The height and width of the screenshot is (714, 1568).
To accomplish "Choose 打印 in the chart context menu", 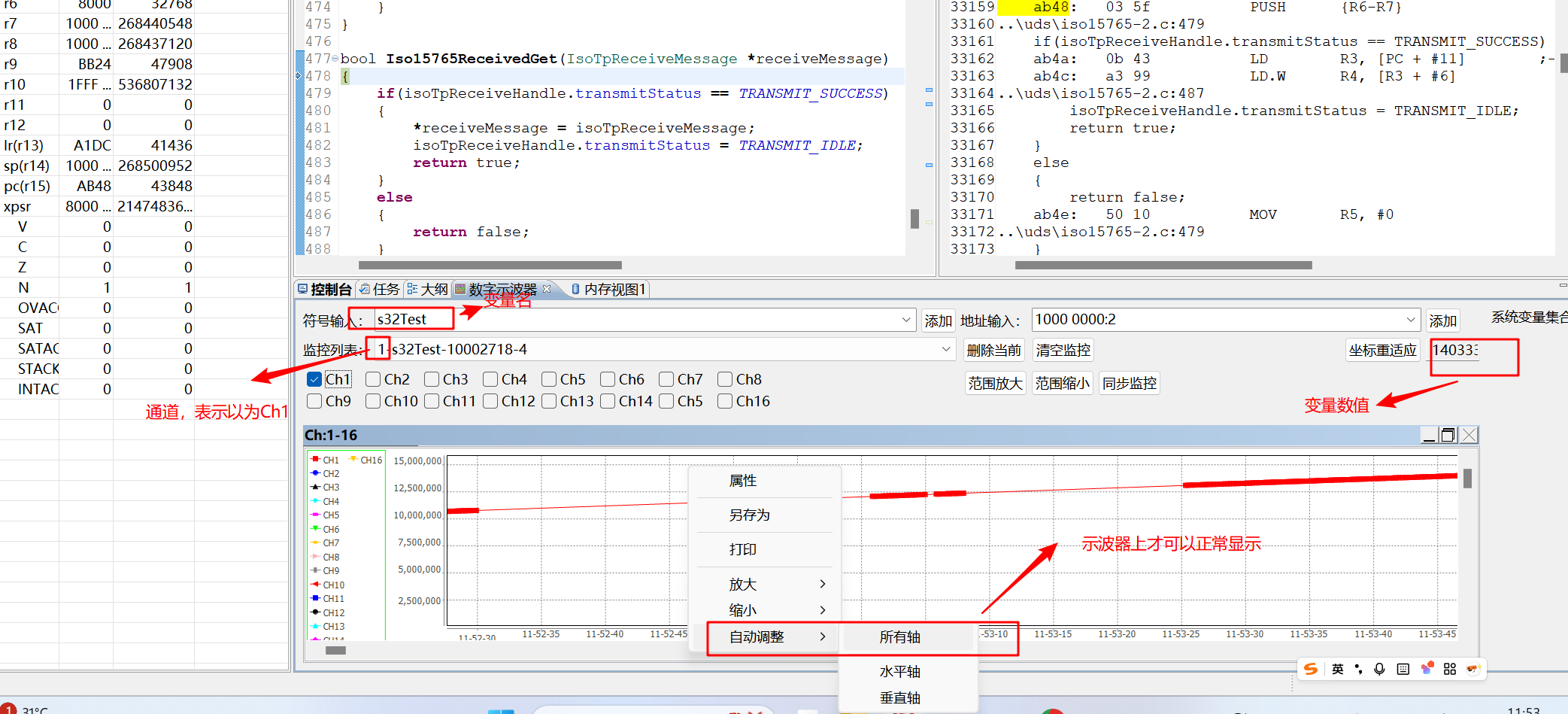I will pyautogui.click(x=765, y=549).
